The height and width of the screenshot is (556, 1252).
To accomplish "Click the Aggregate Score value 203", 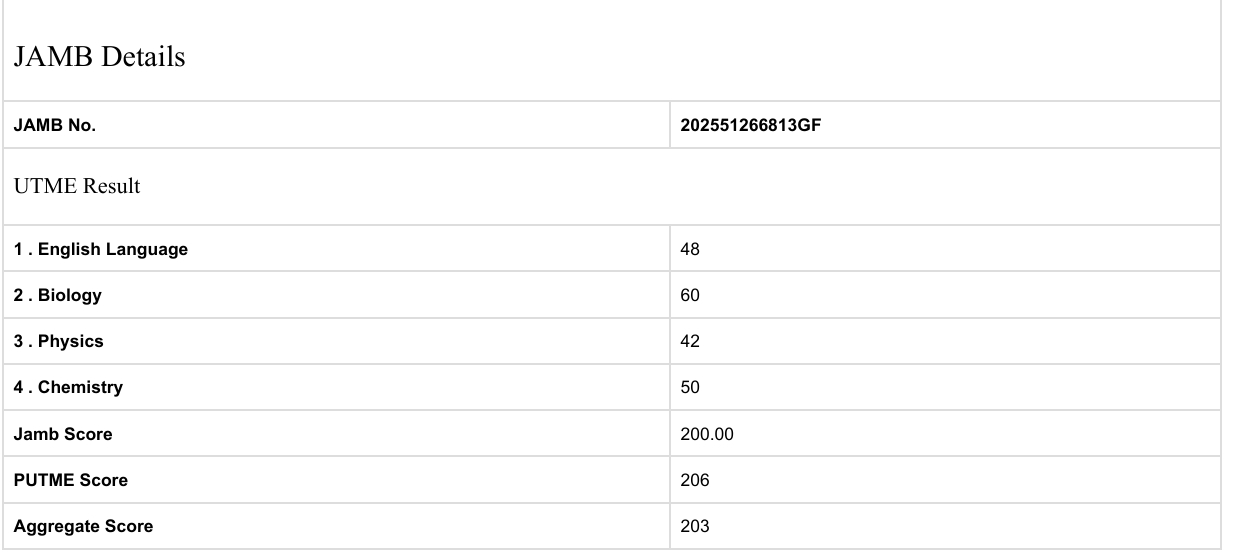I will pyautogui.click(x=695, y=526).
